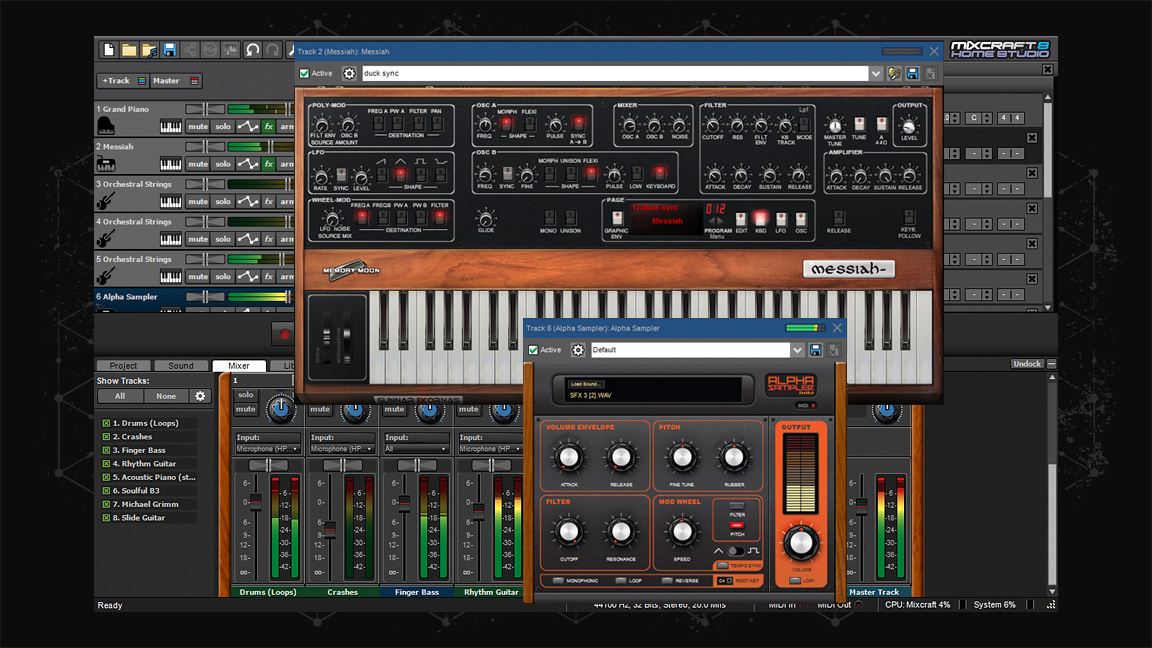Toggle LOOP mode on the Alpha Sampler

(619, 581)
